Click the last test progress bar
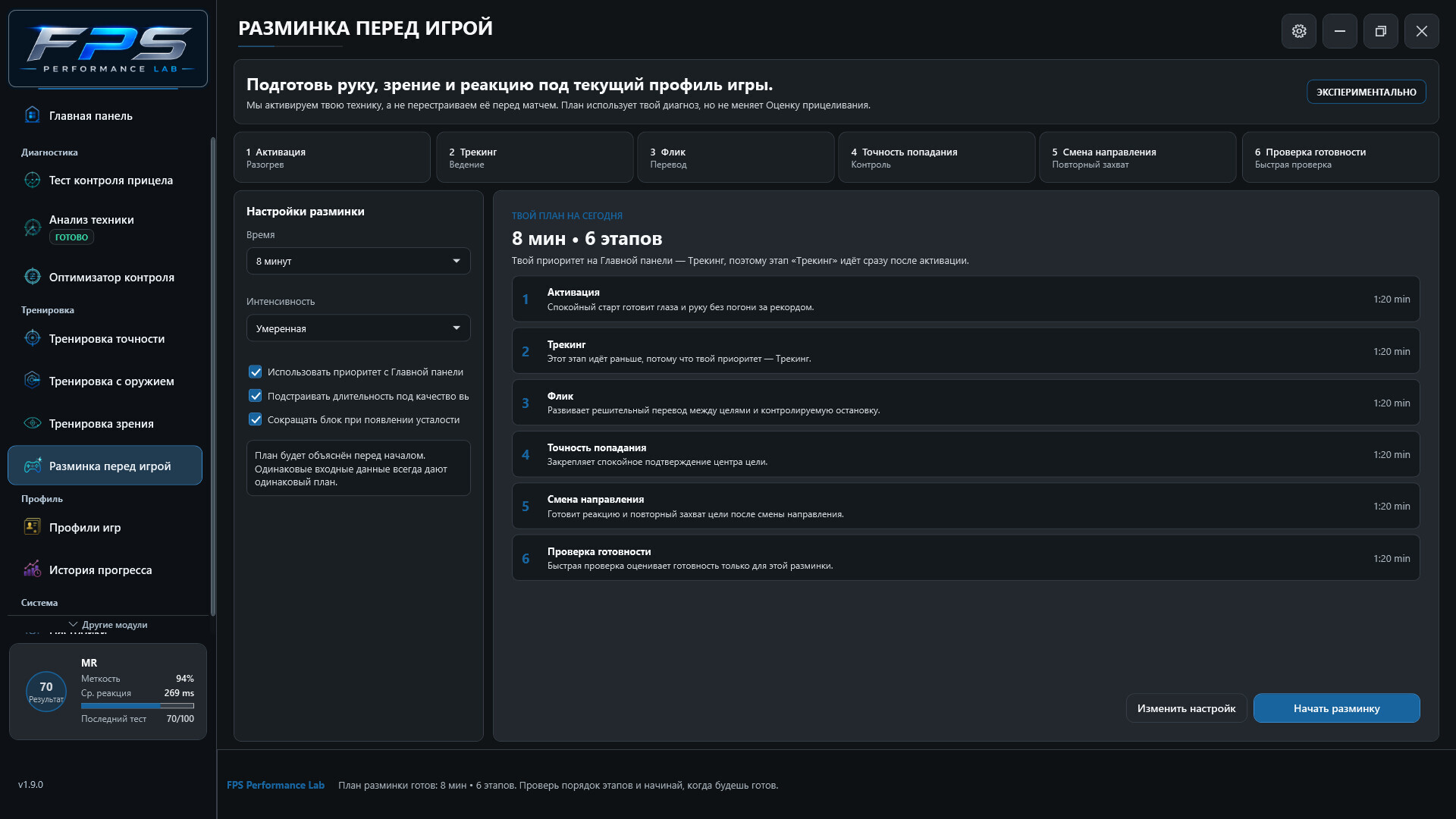 point(137,706)
